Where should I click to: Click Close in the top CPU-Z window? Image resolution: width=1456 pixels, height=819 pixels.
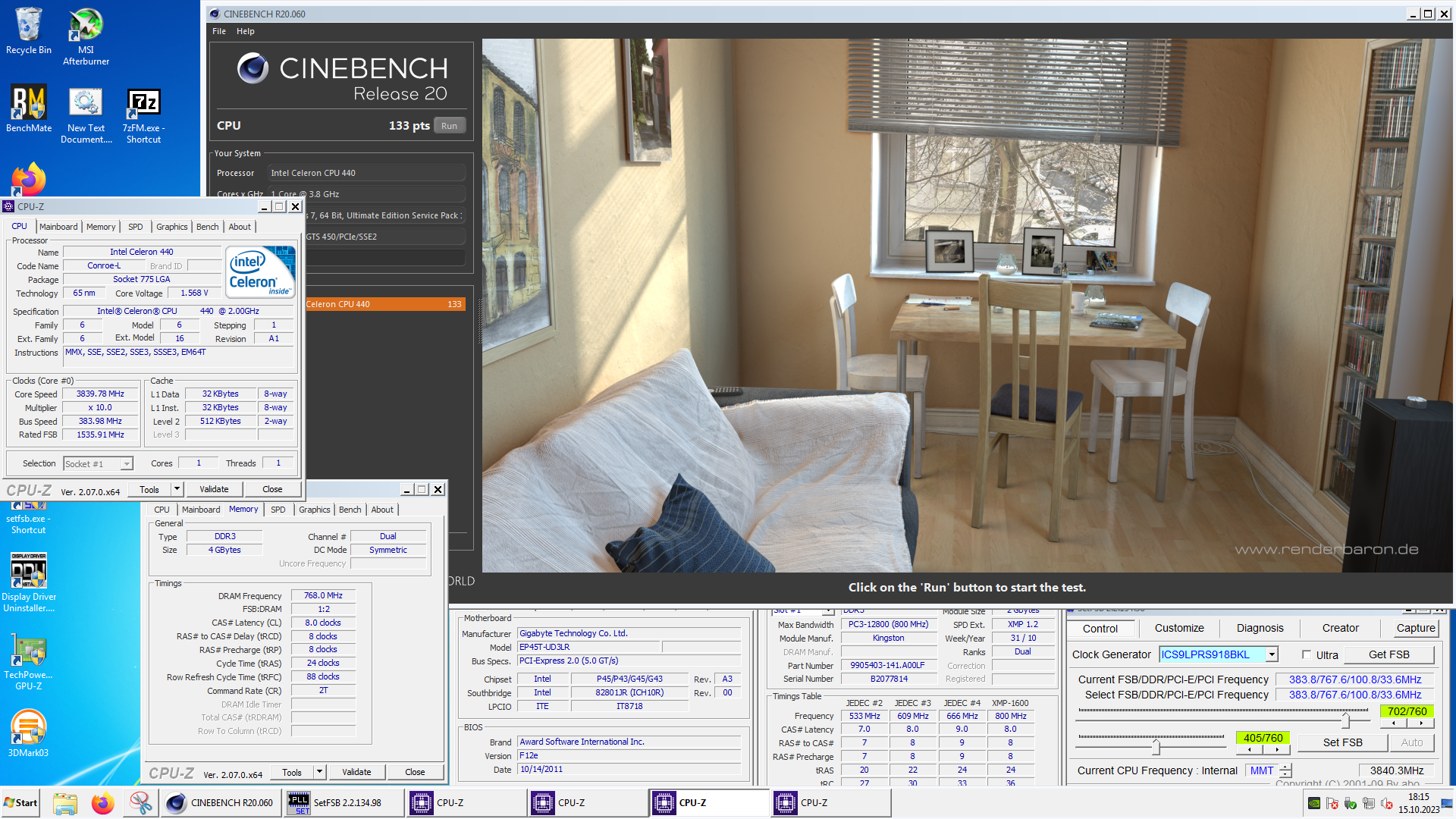272,489
